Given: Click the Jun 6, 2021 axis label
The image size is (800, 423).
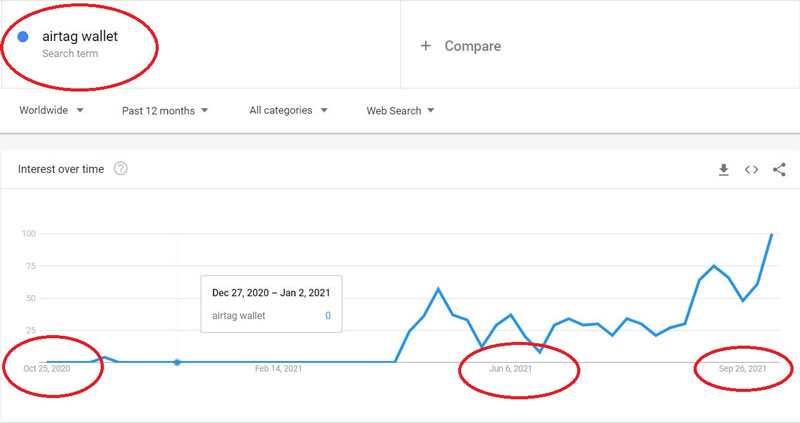Looking at the screenshot, I should point(510,369).
